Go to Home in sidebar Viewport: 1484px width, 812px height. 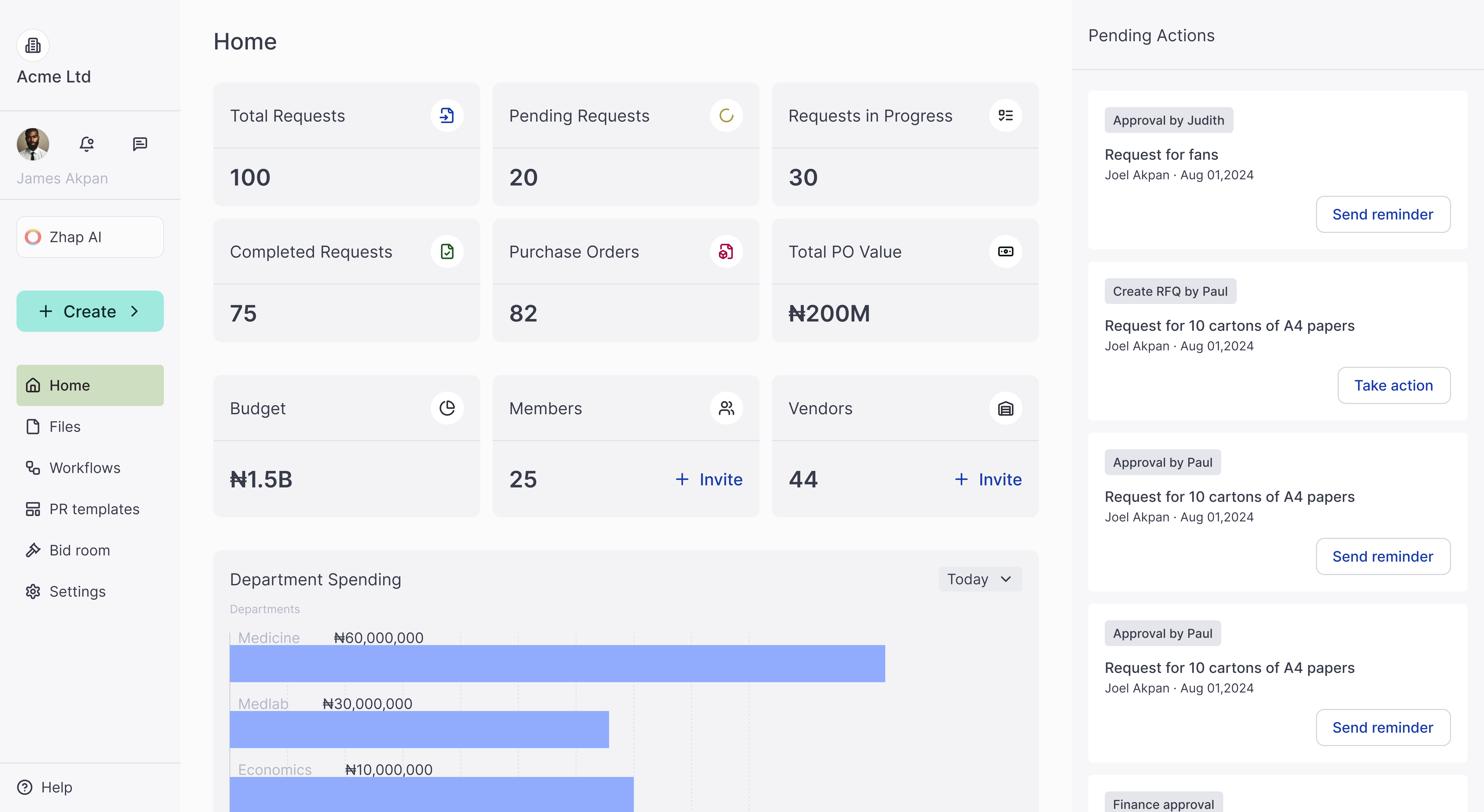[x=90, y=385]
